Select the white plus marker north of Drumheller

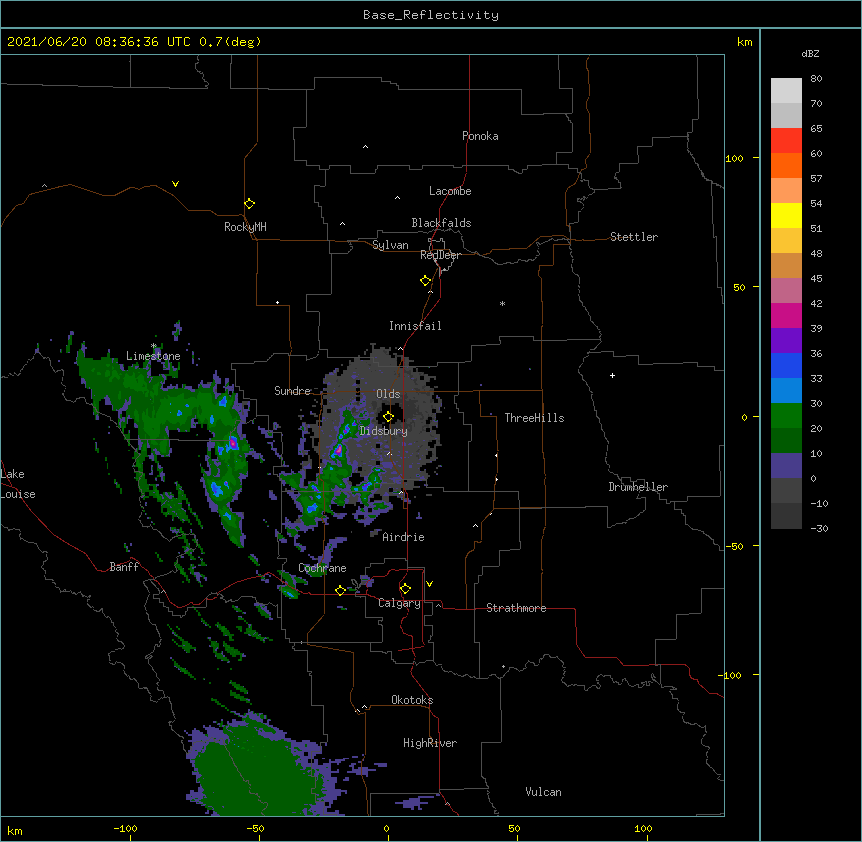612,375
